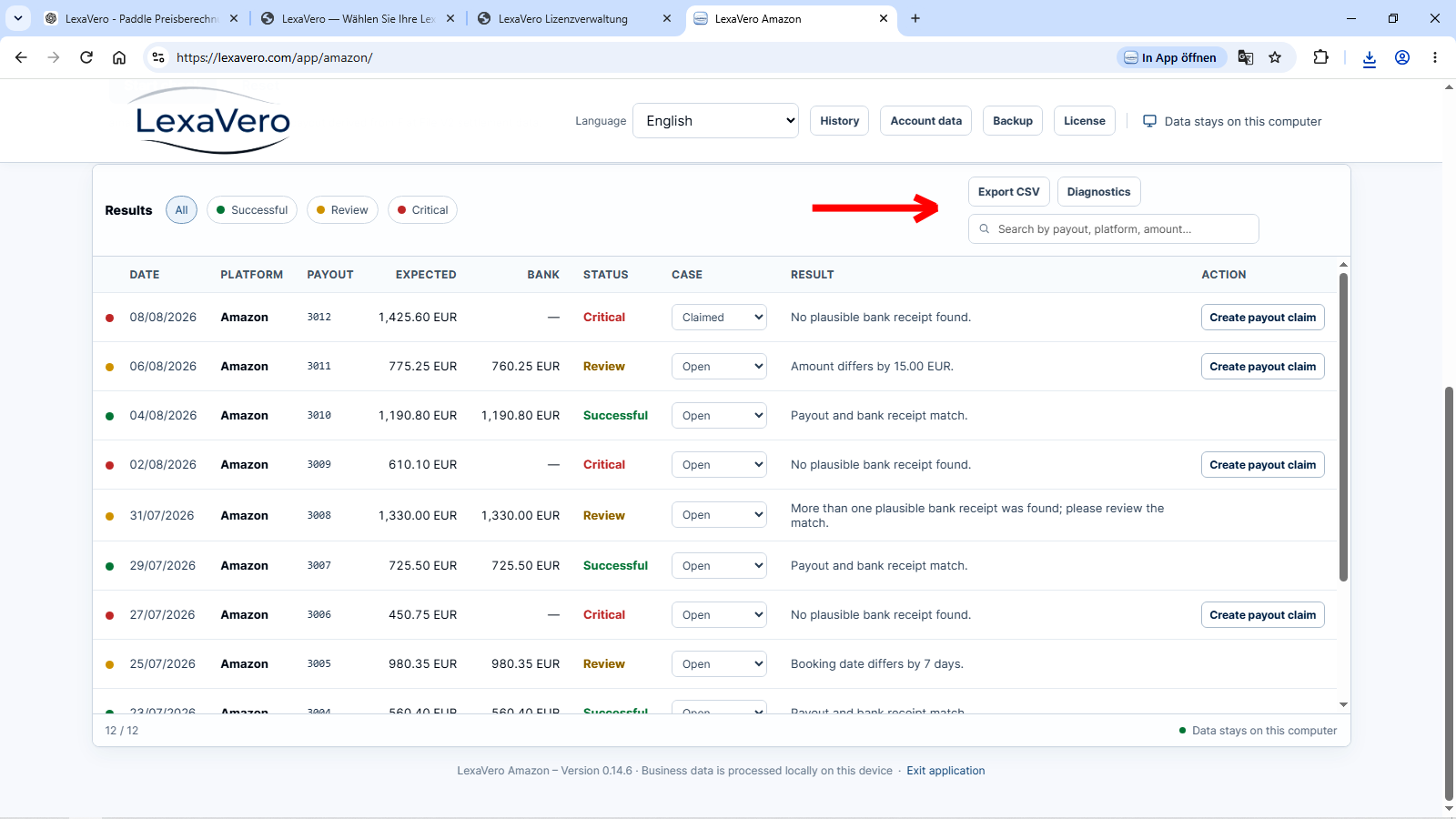Click the text 'Booking date differs by 7 days.'

point(877,664)
